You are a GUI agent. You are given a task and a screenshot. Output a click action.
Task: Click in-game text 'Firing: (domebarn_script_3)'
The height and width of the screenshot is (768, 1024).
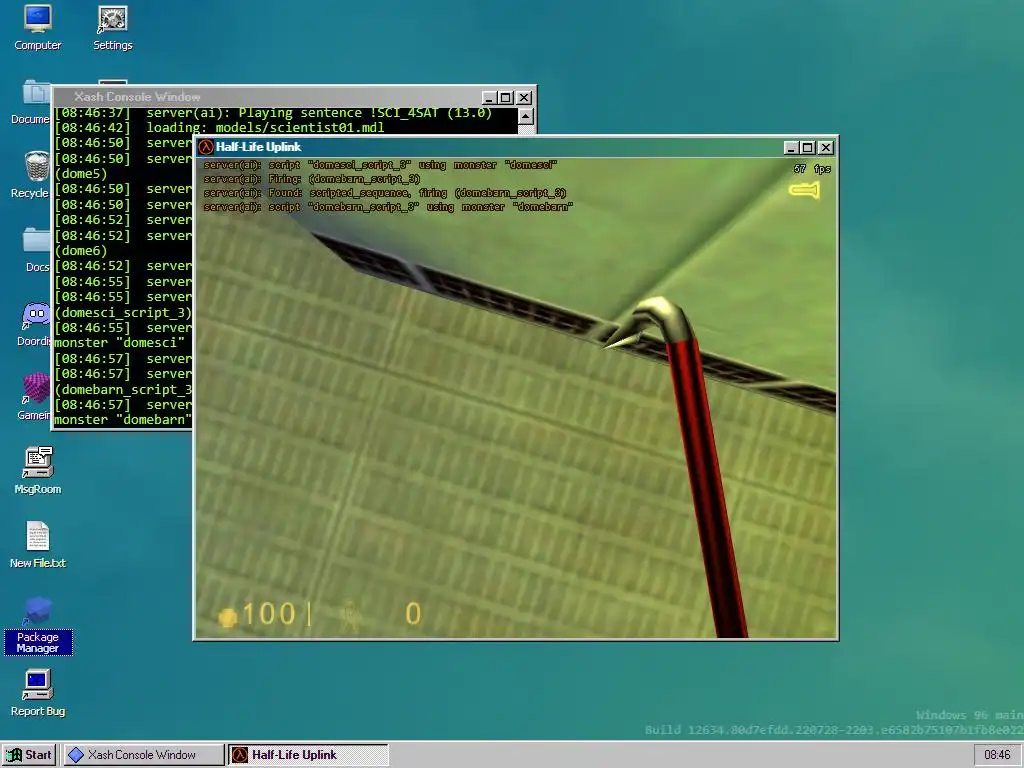coord(344,179)
